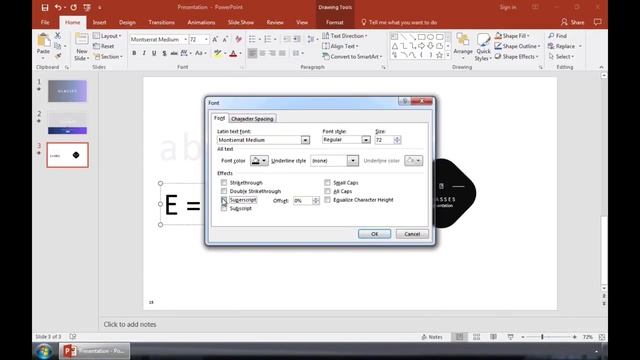
Task: Click the ribbon Font Color icon
Action: click(233, 53)
